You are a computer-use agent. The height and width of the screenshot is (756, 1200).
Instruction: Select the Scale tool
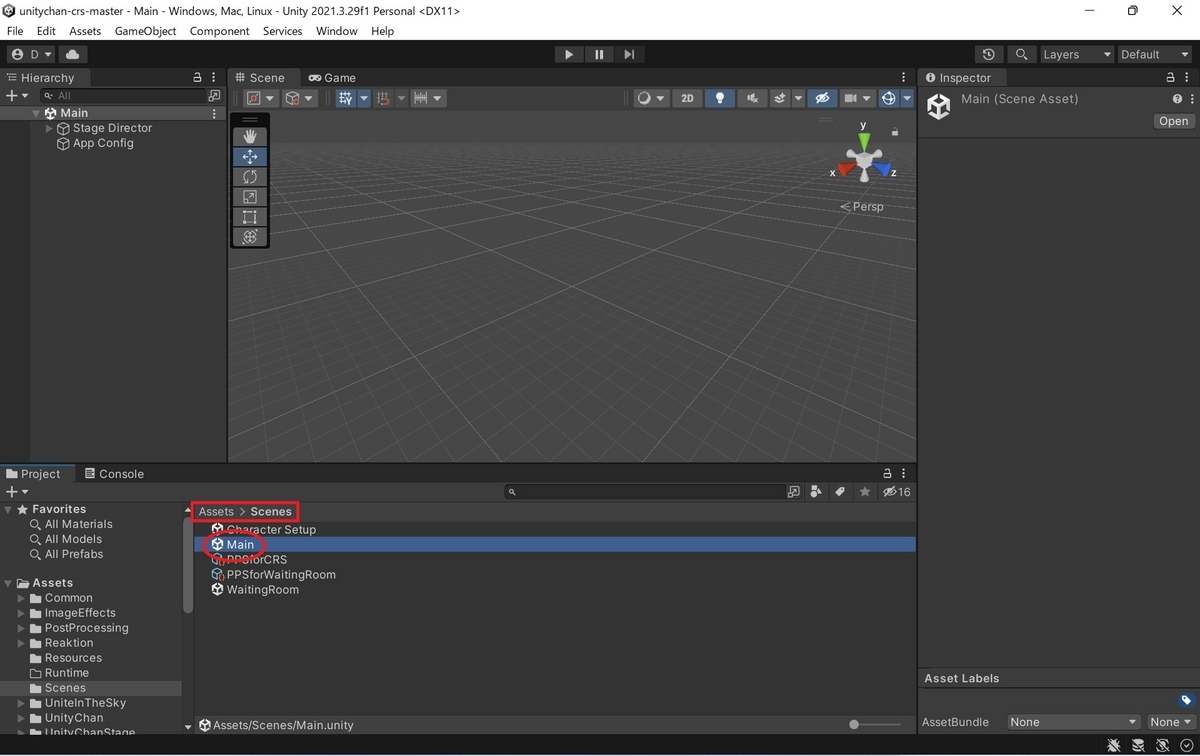[x=250, y=197]
